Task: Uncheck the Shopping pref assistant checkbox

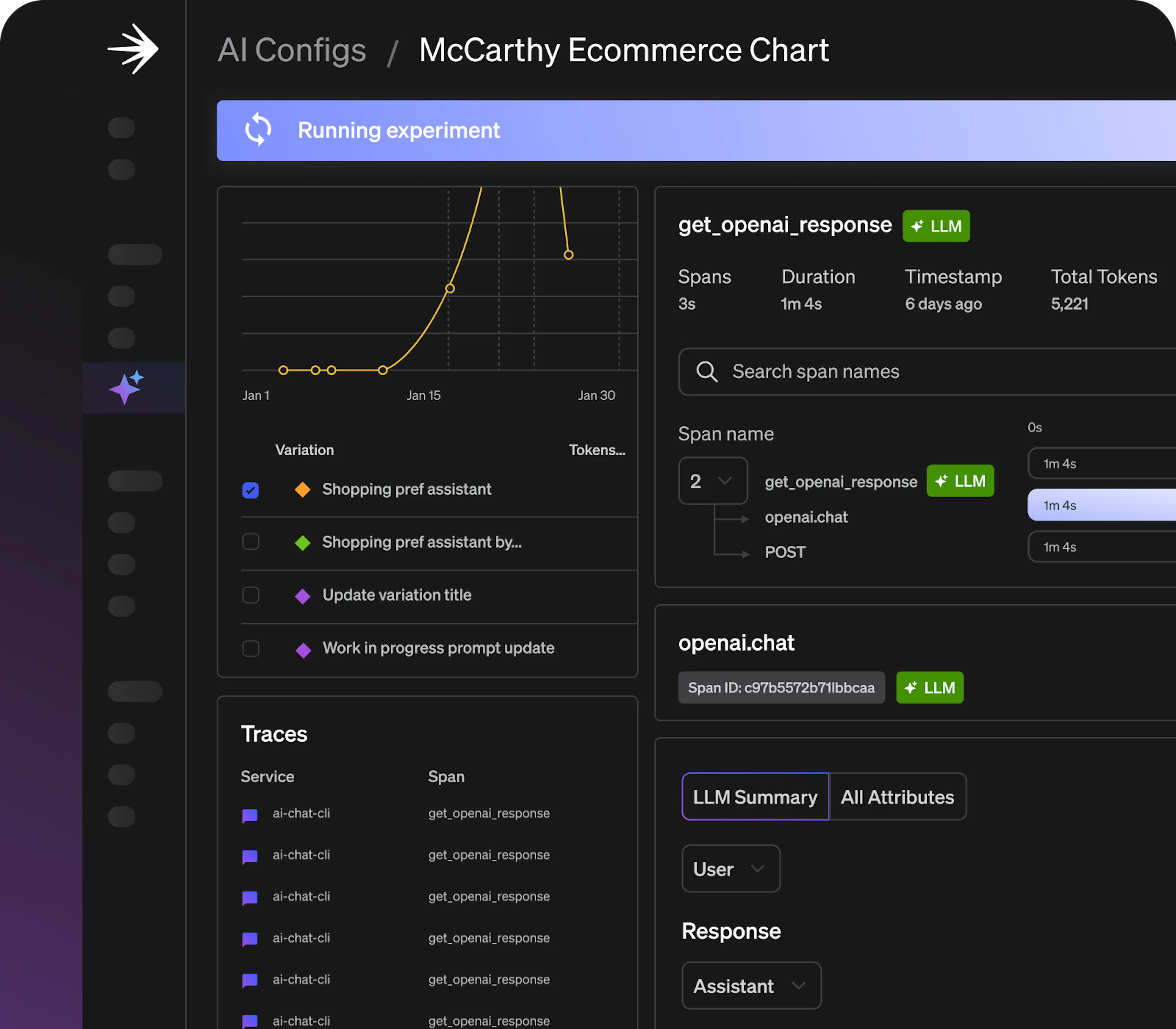Action: [251, 490]
